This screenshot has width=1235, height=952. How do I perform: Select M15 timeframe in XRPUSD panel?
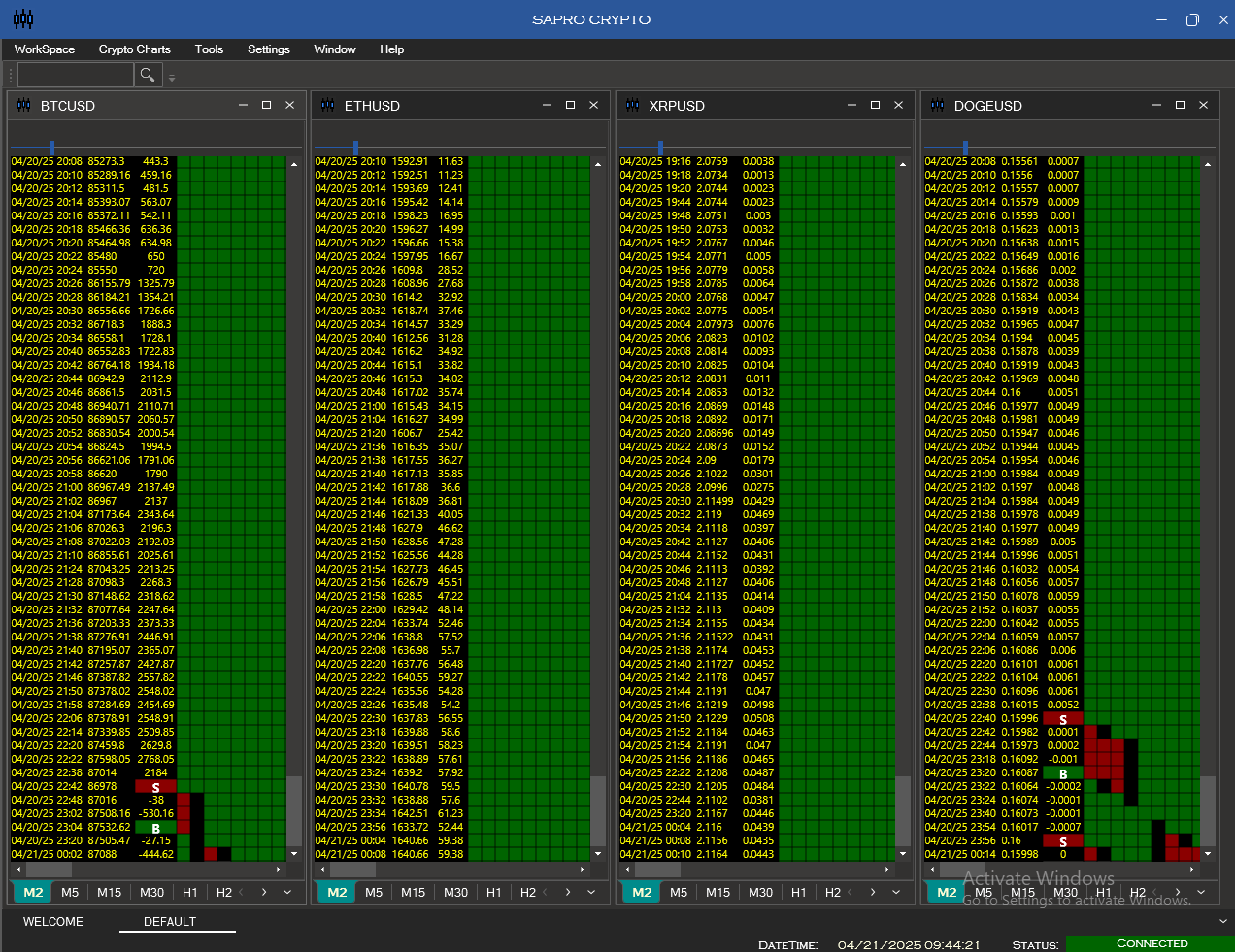[718, 892]
